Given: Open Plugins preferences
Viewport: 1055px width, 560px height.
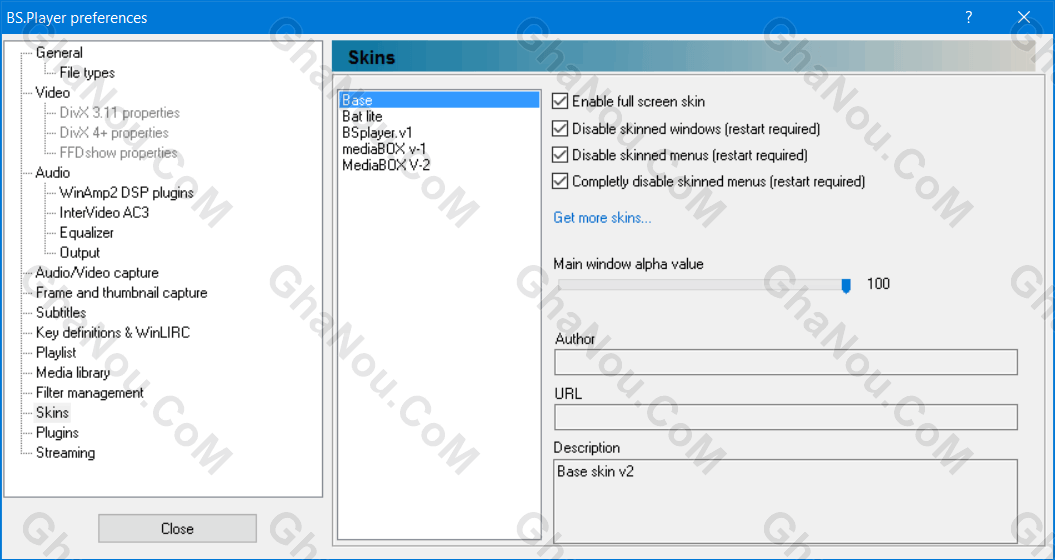Looking at the screenshot, I should point(57,433).
